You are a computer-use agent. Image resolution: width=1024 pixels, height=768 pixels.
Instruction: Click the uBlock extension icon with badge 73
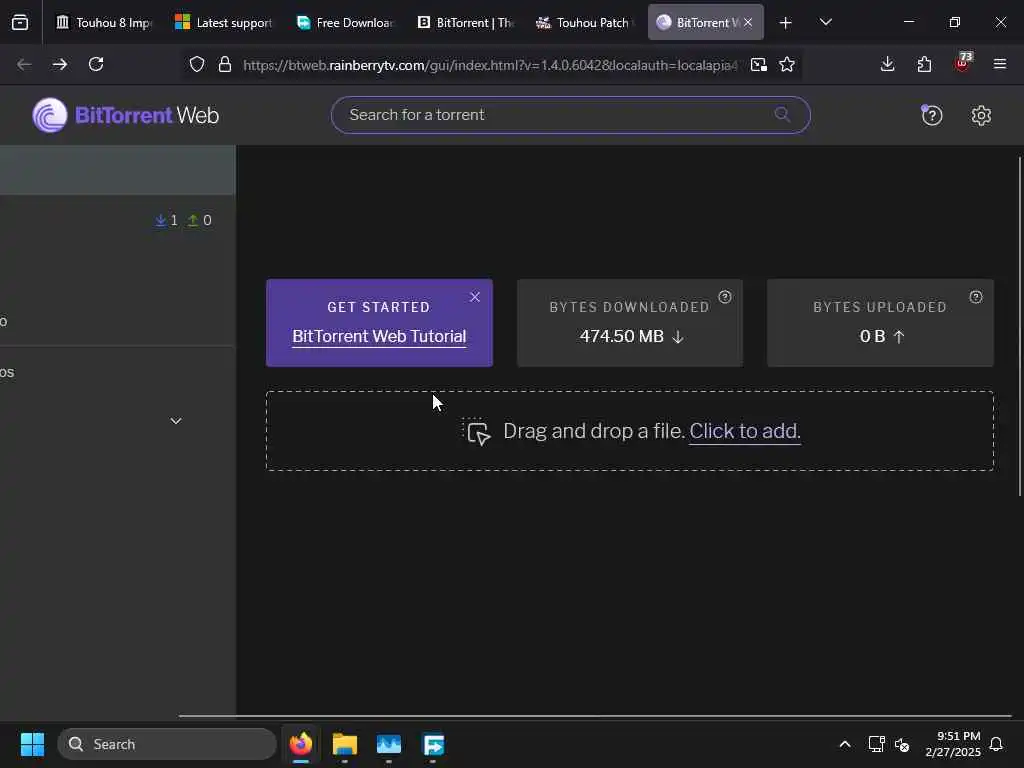tap(963, 63)
